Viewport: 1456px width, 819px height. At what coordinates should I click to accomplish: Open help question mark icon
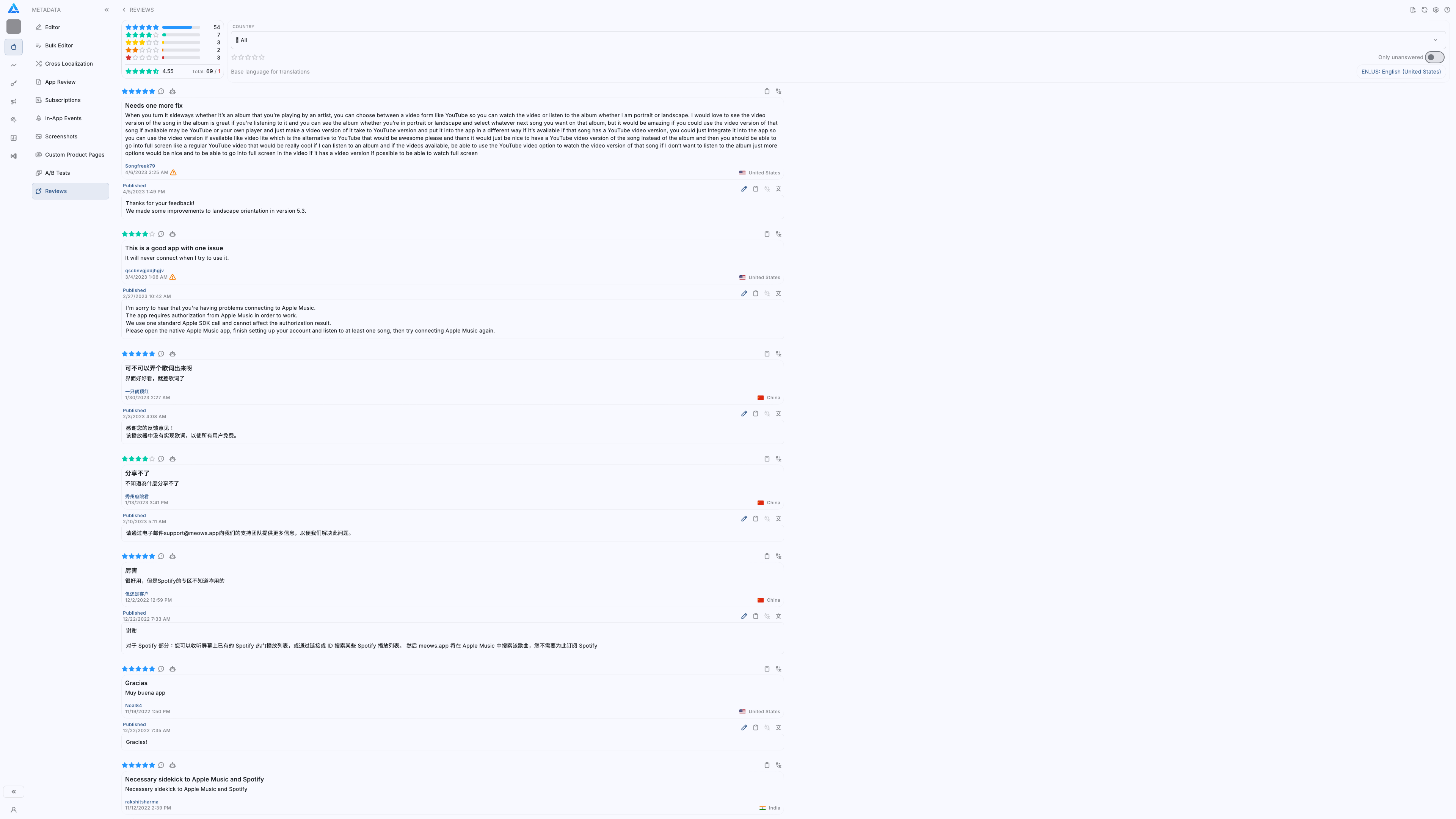1447,9
